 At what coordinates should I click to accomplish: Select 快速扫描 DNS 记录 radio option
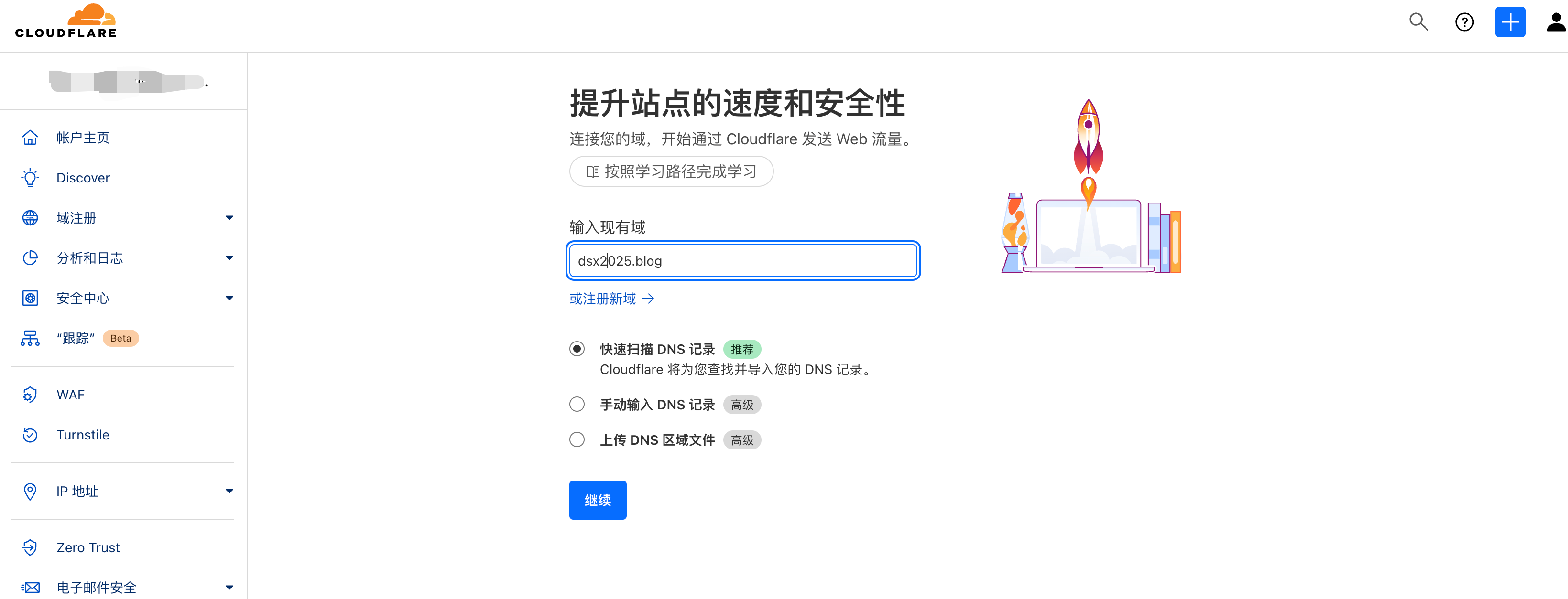(x=577, y=348)
